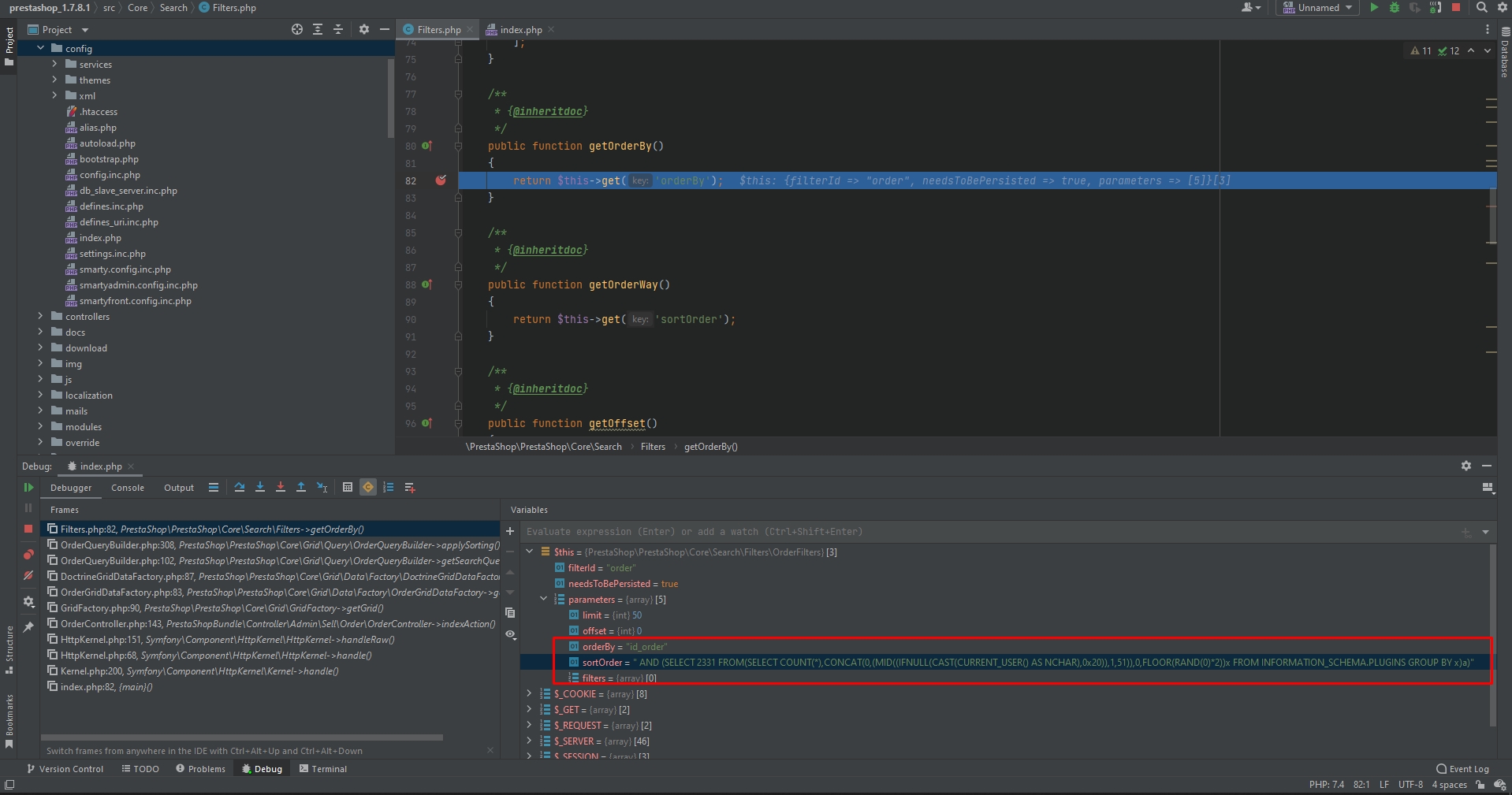Click the Version Control button
The width and height of the screenshot is (1512, 795).
click(65, 769)
